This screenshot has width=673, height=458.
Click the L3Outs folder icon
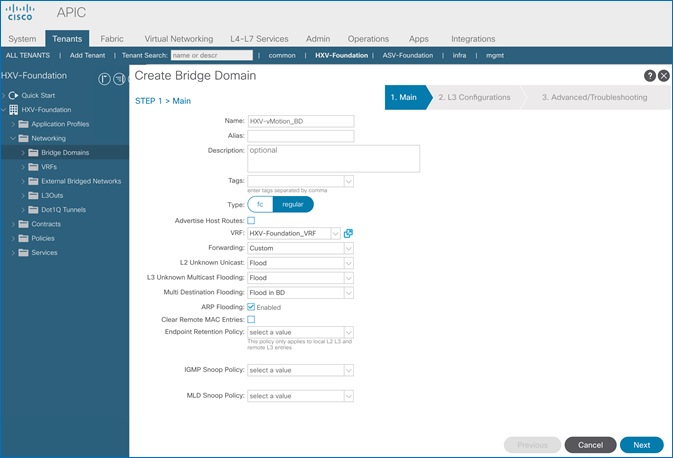pos(33,195)
